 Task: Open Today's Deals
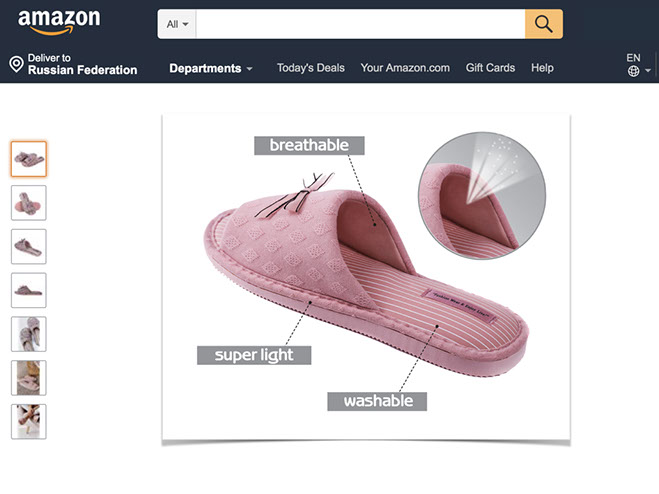[x=311, y=68]
